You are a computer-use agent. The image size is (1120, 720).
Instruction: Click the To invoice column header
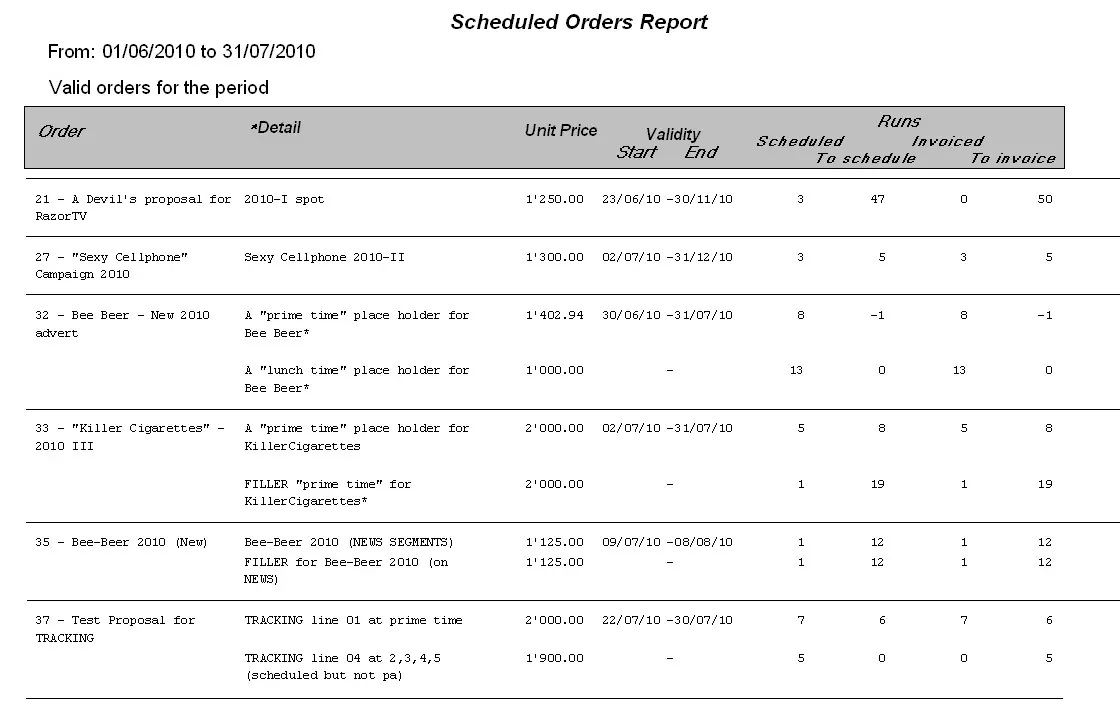click(x=1013, y=158)
